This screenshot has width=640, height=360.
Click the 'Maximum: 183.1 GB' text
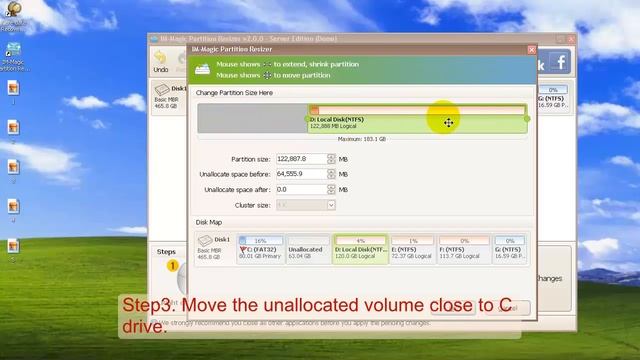362,139
